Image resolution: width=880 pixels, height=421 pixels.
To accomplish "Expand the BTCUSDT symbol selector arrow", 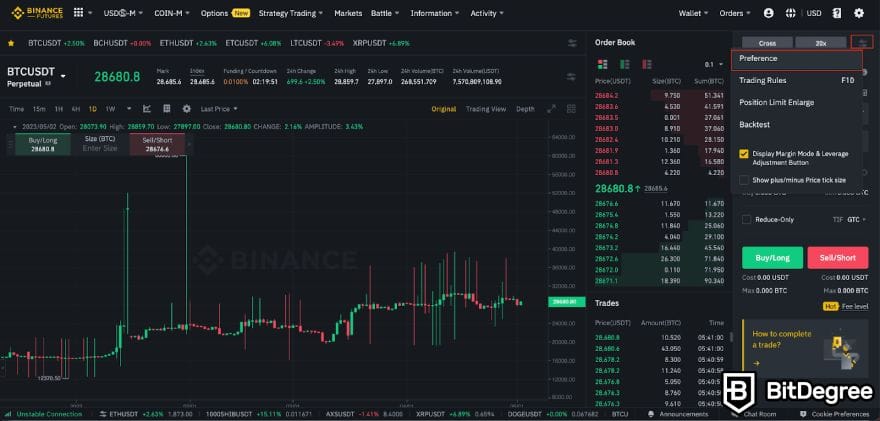I will (63, 76).
